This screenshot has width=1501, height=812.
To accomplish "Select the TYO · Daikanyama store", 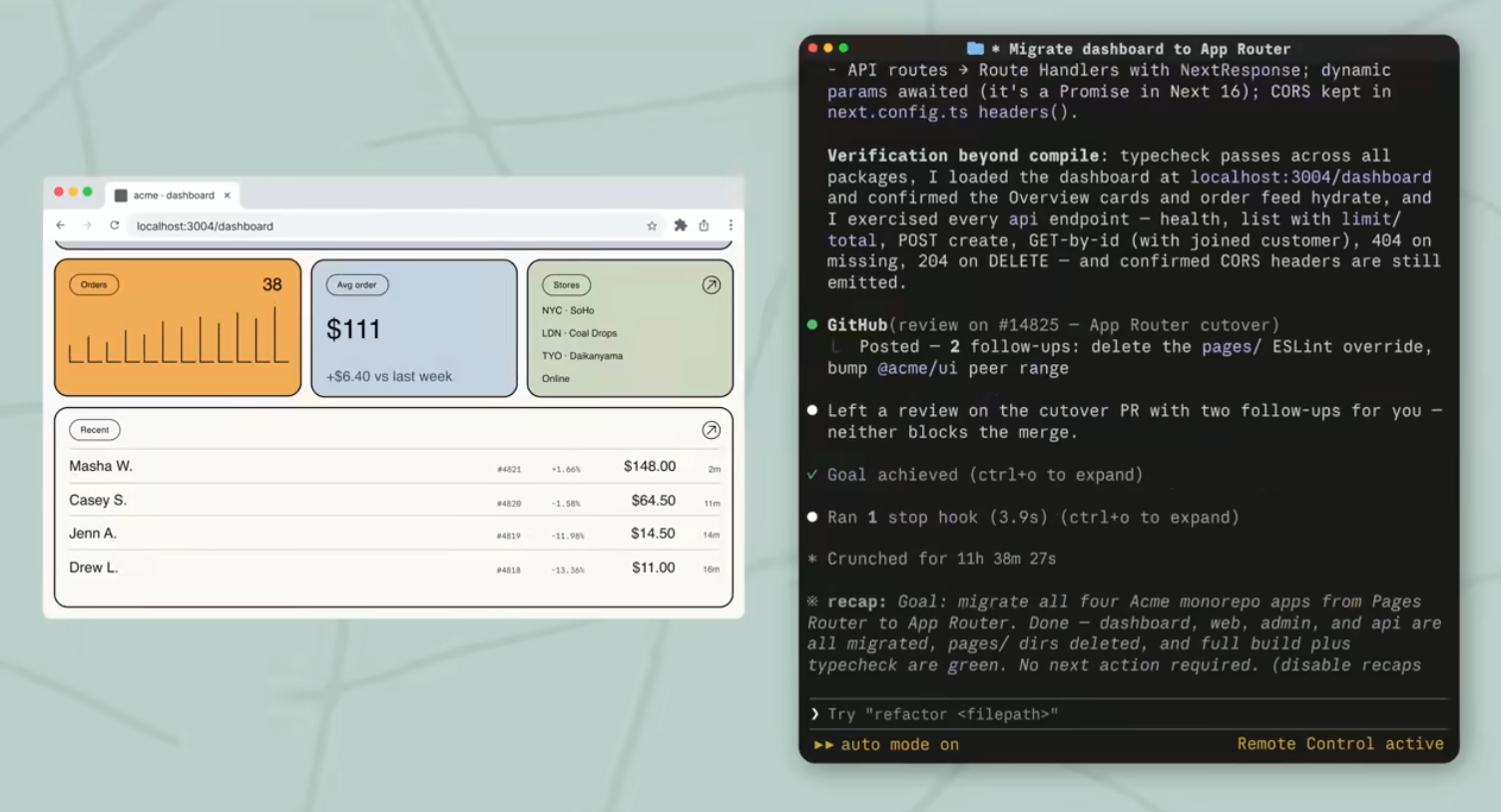I will click(x=583, y=356).
